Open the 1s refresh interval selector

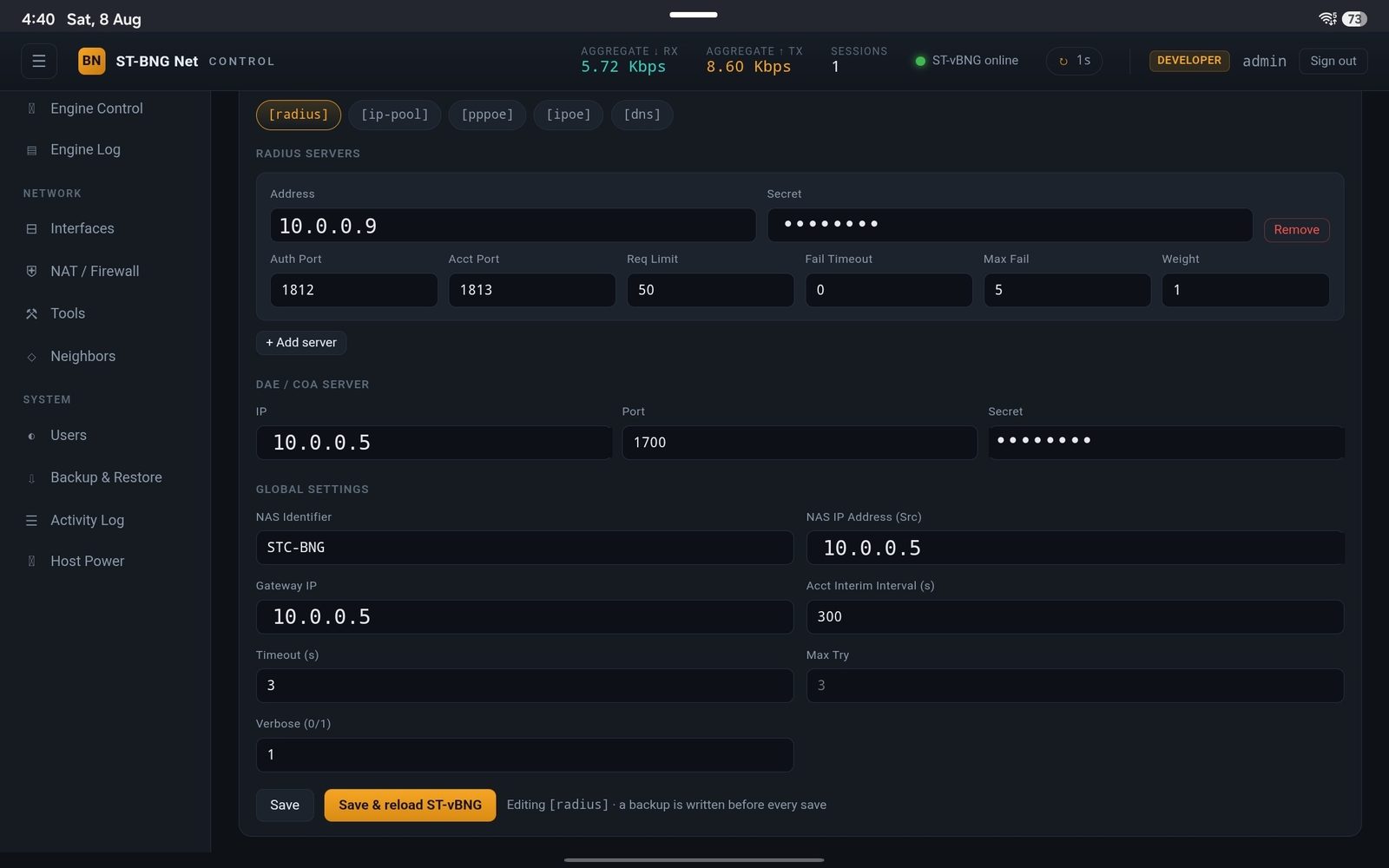pos(1074,61)
